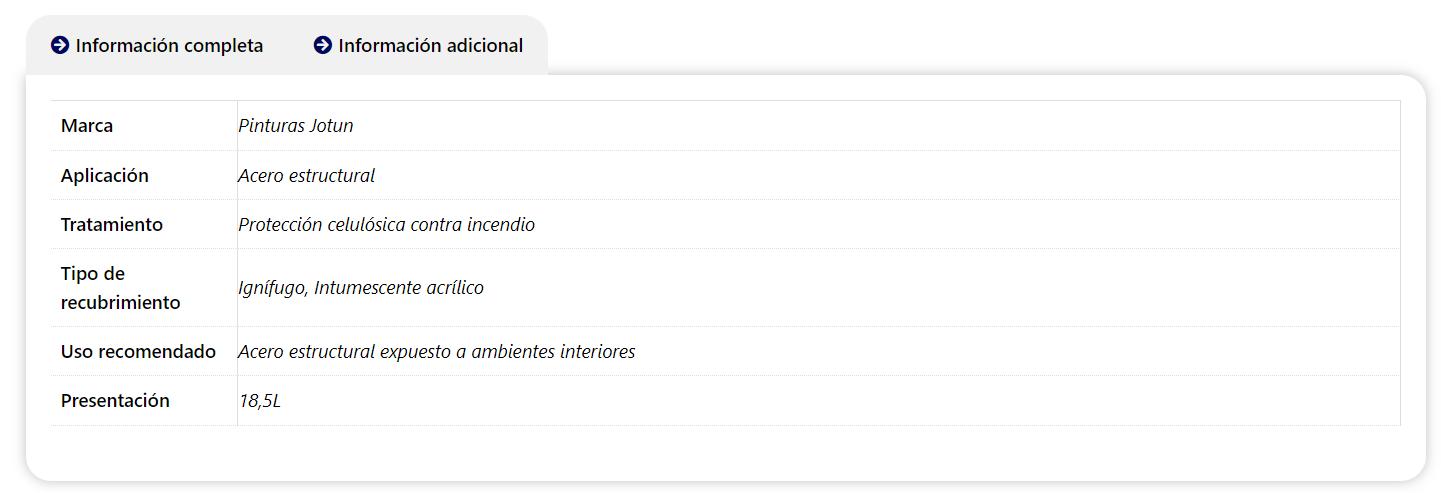Click the 18,5L presentation value
1441x493 pixels.
pyautogui.click(x=260, y=401)
